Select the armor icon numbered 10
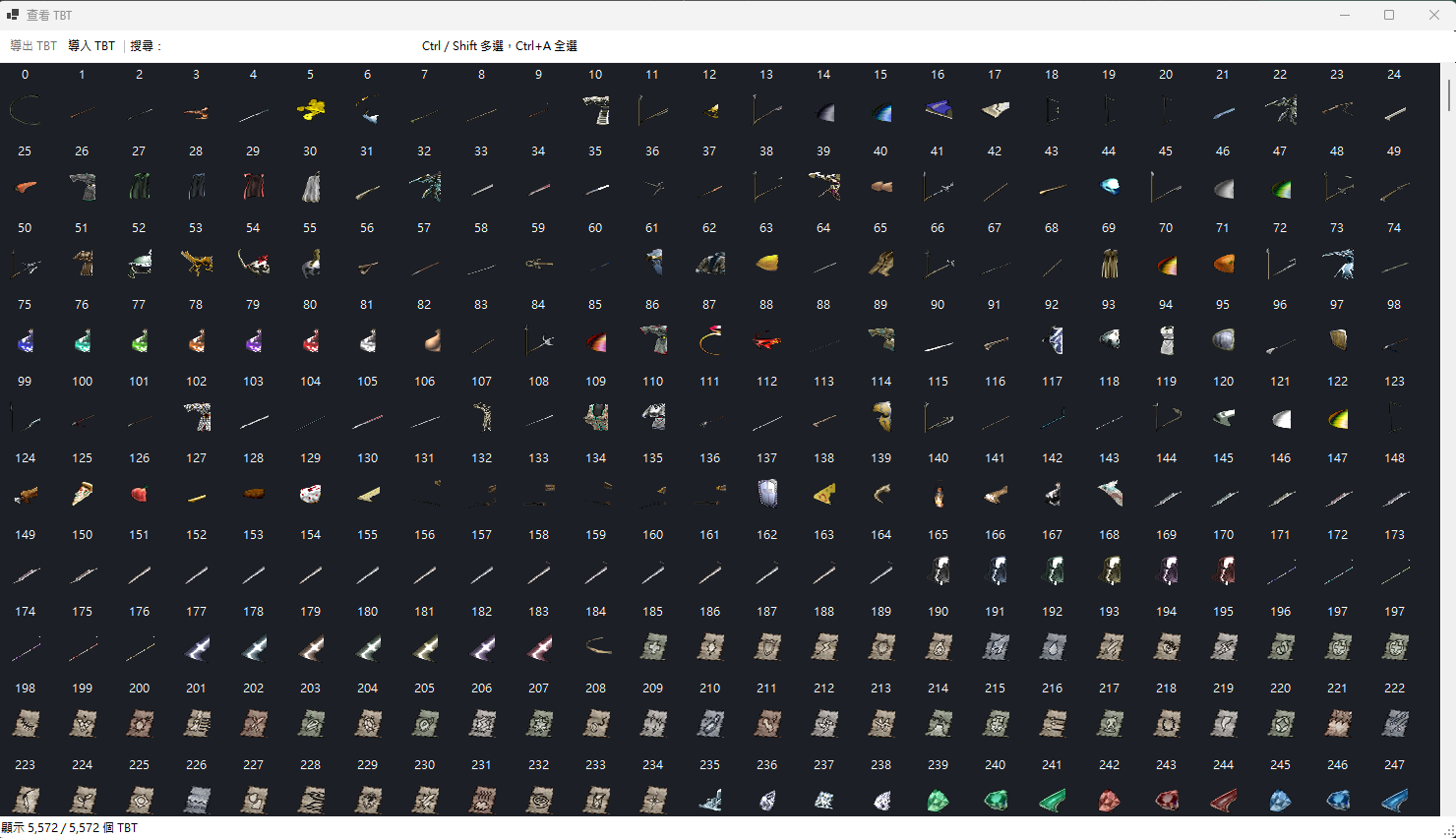The width and height of the screenshot is (1456, 838). pos(596,110)
